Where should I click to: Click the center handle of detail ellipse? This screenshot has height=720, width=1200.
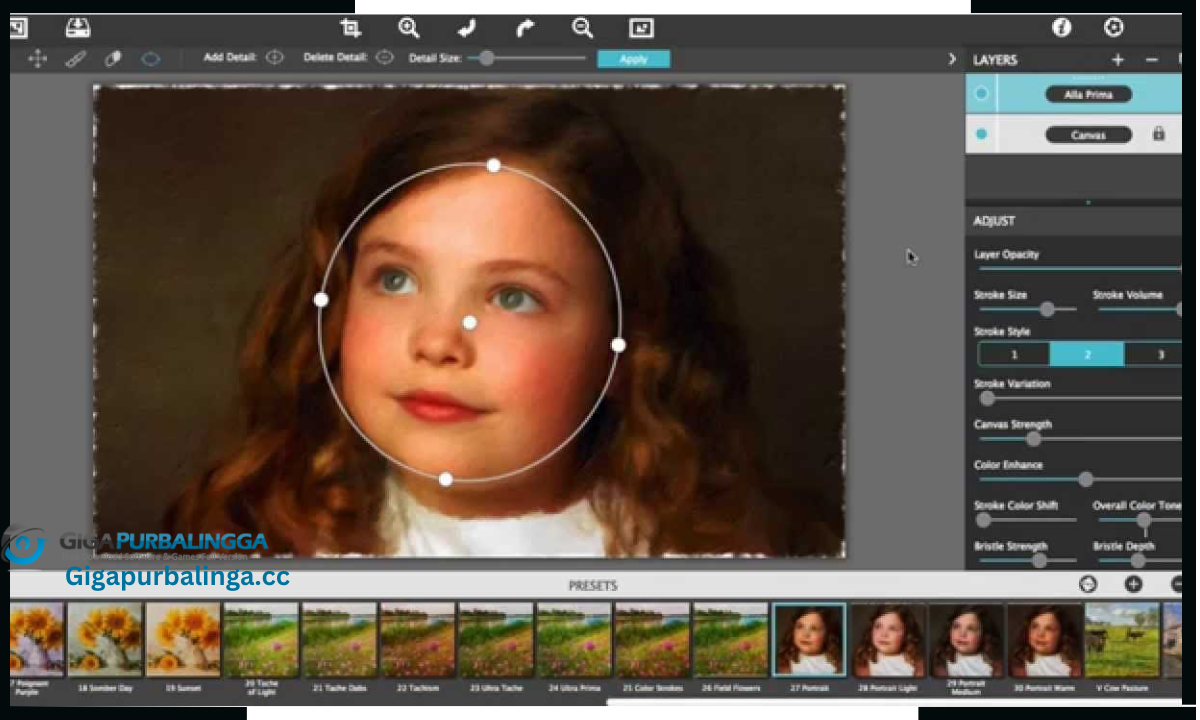pyautogui.click(x=469, y=322)
